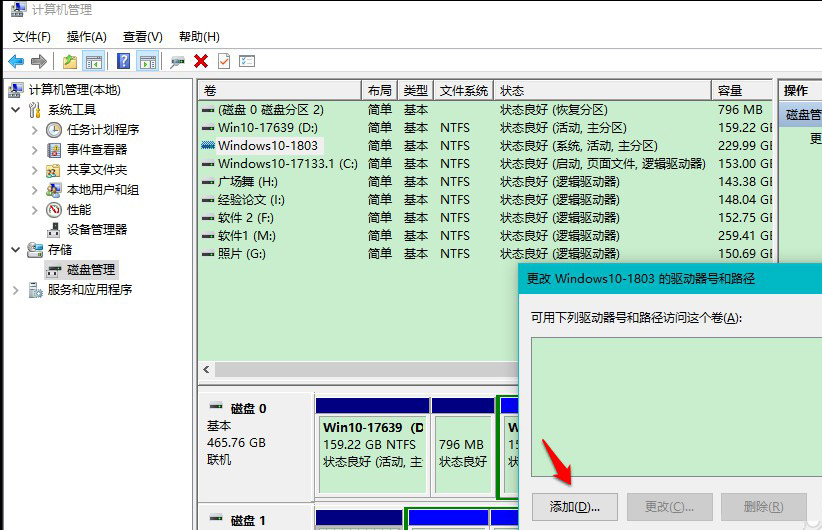Open the 操作(A) menu
Image resolution: width=822 pixels, height=530 pixels.
pyautogui.click(x=86, y=36)
